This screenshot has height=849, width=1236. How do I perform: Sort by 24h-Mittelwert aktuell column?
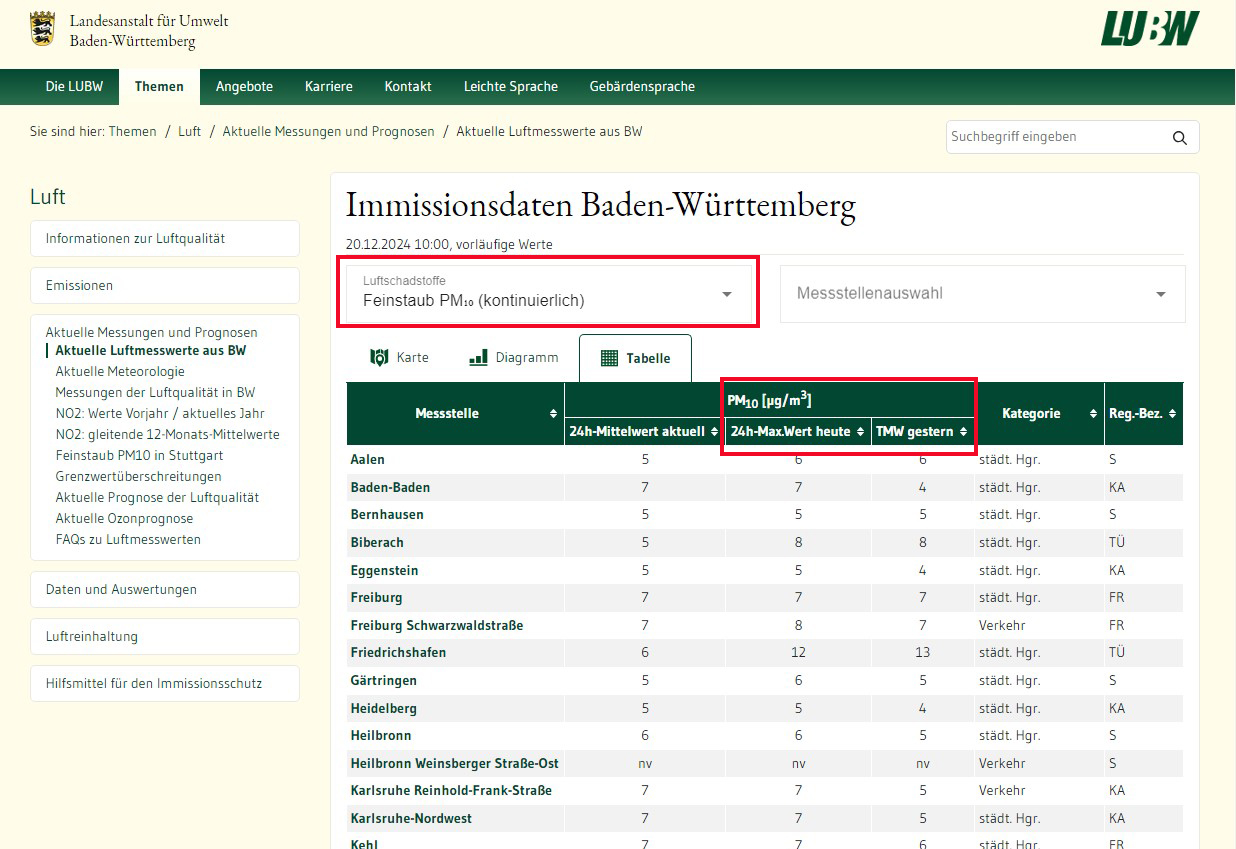[714, 432]
